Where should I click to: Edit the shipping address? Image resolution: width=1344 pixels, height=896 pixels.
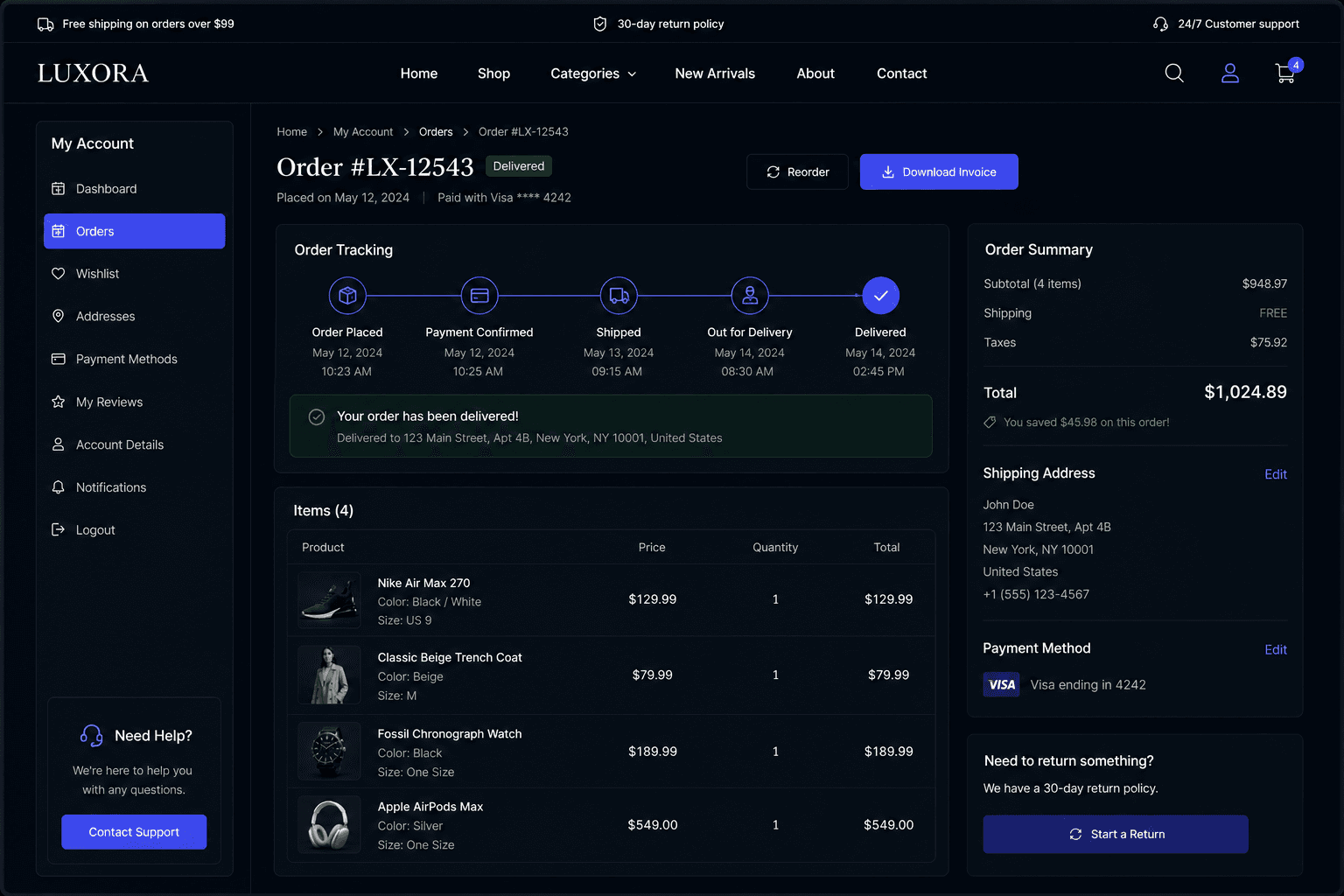click(1276, 474)
